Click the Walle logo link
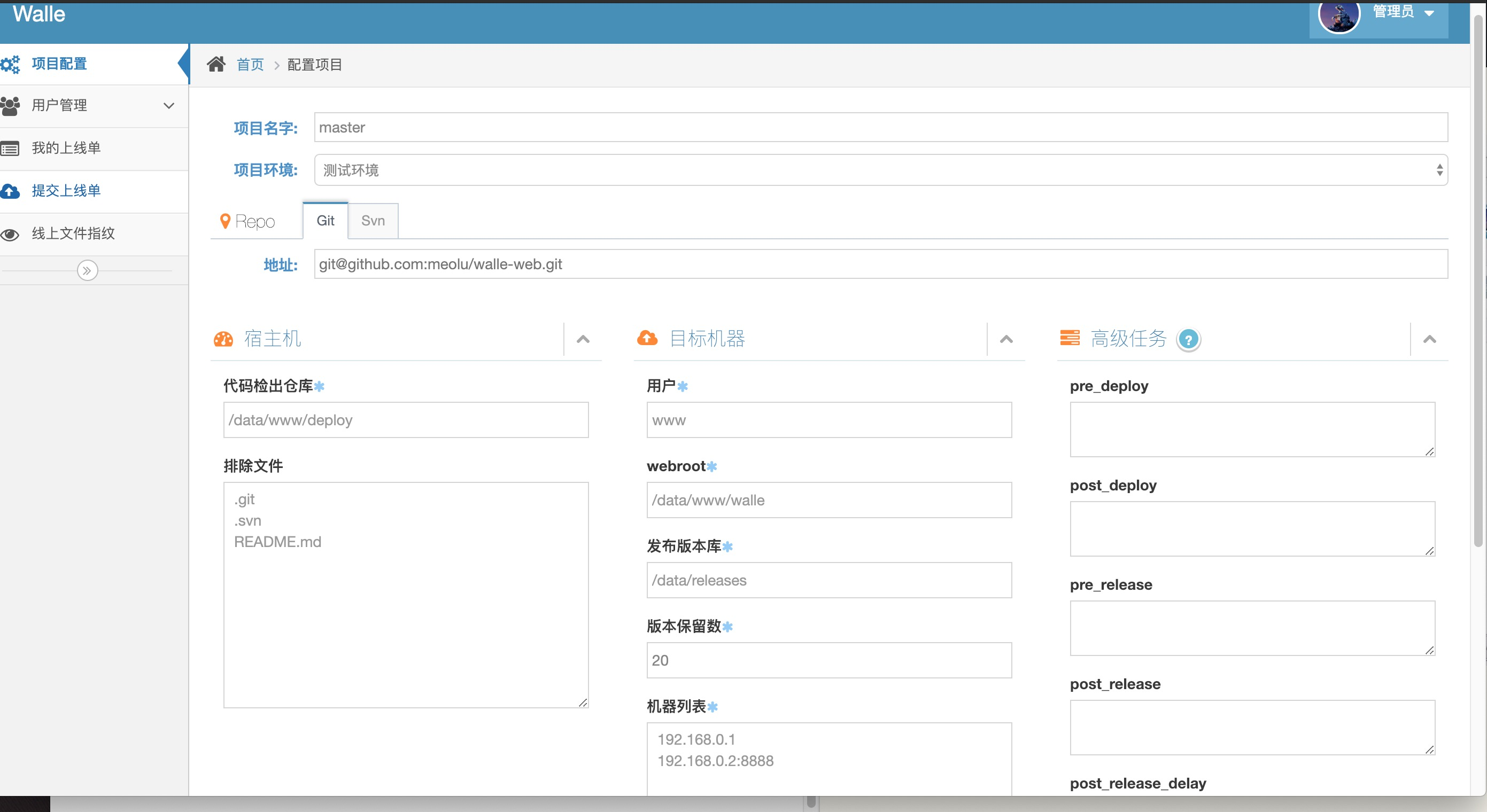 click(38, 14)
